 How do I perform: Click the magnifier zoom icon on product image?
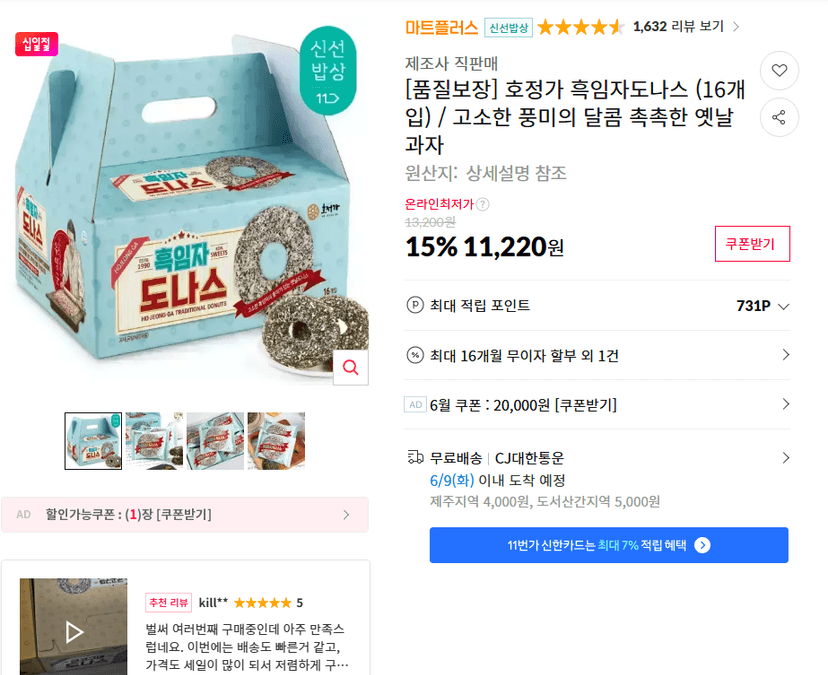coord(351,367)
